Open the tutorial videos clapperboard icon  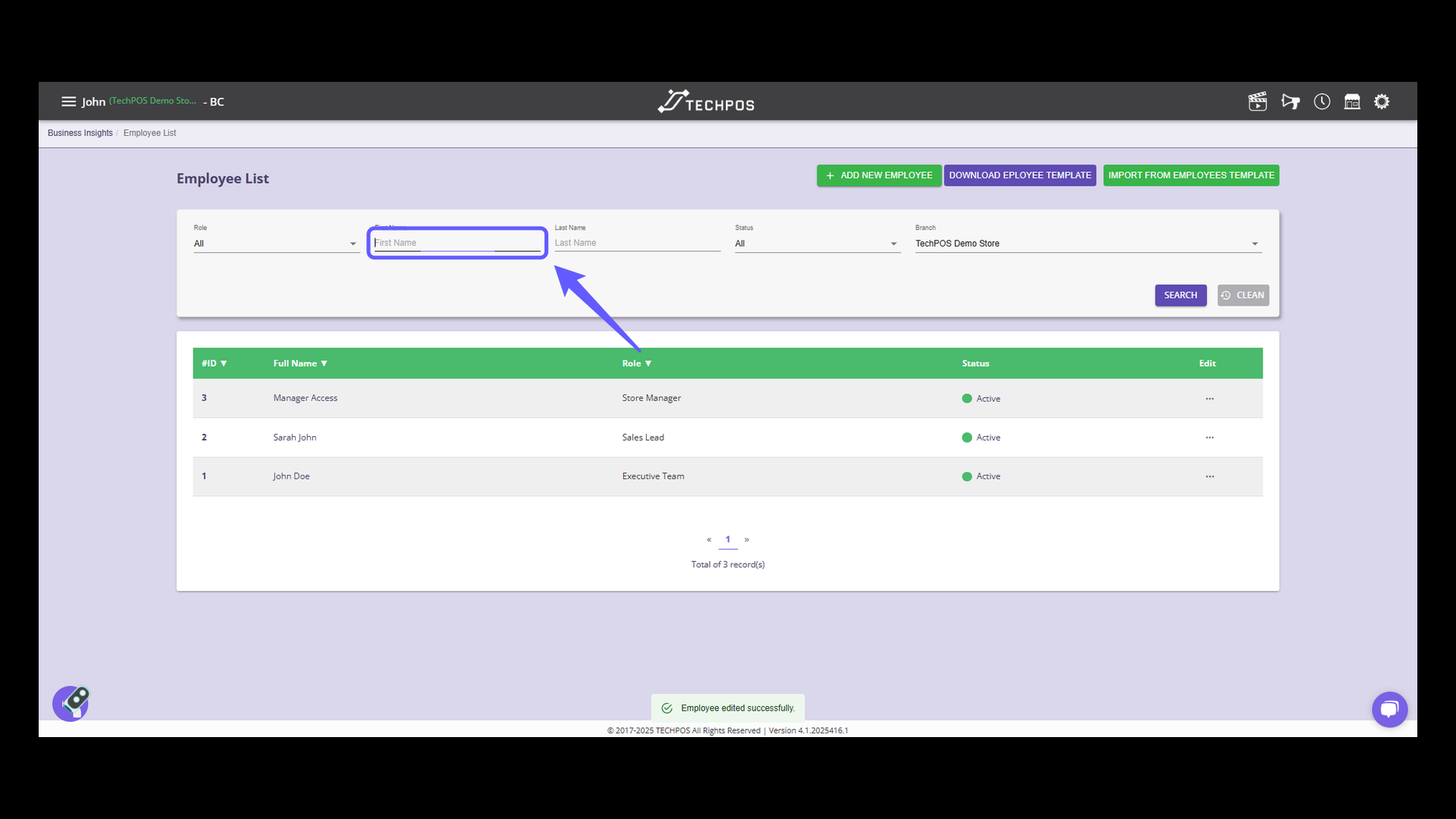click(x=1257, y=101)
